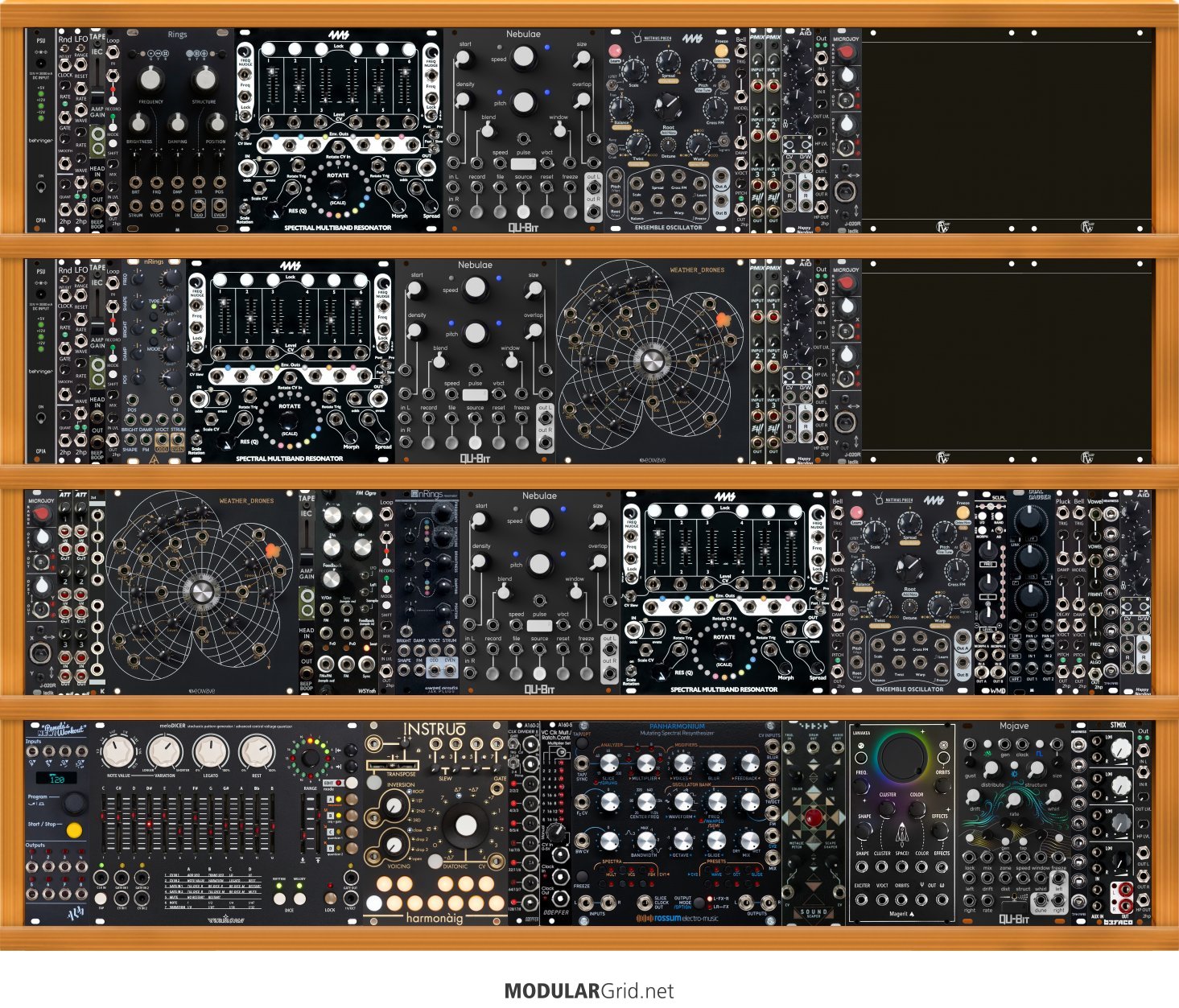
Task: Click the meloDICER LEGATO knob
Action: [x=210, y=752]
